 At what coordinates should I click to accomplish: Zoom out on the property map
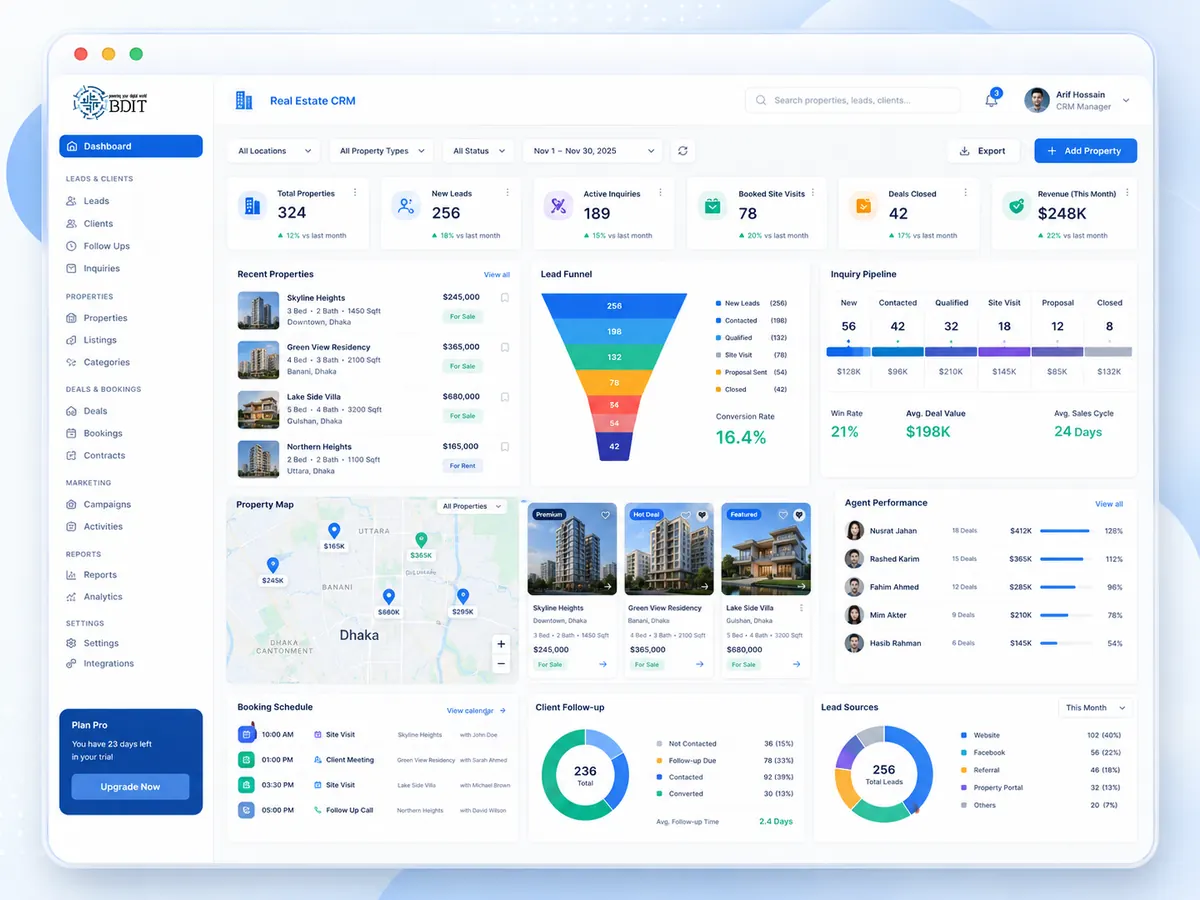click(501, 663)
